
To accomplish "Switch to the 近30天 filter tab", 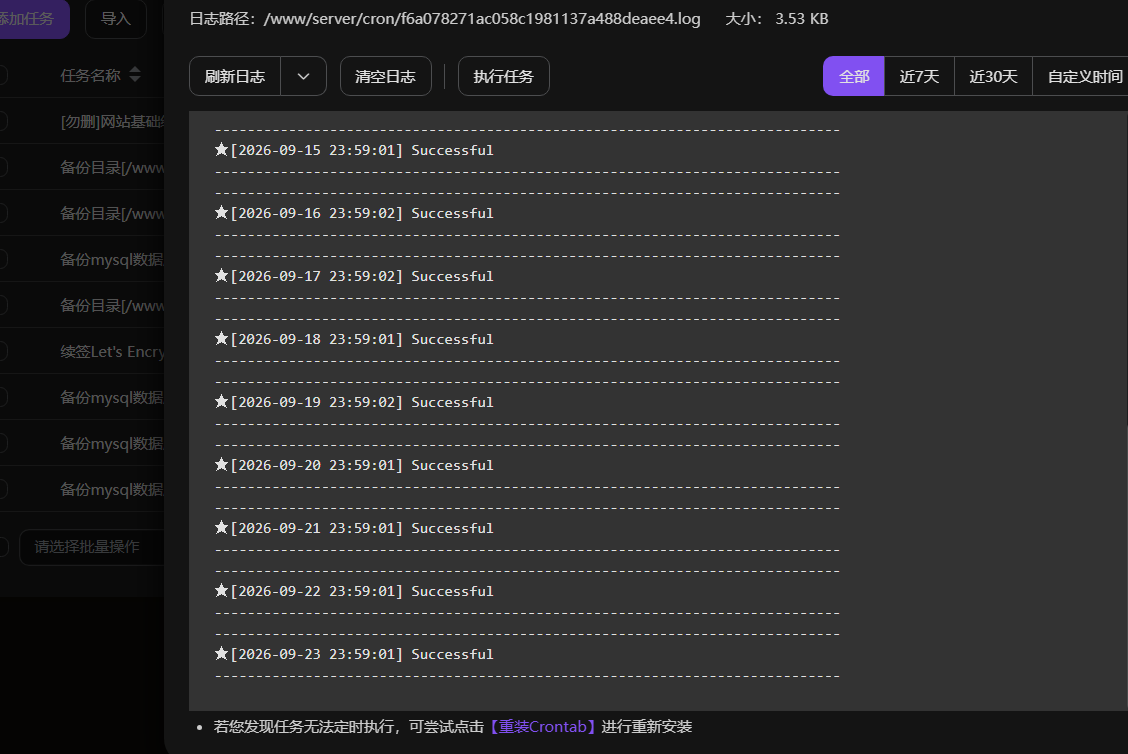I will pos(993,76).
